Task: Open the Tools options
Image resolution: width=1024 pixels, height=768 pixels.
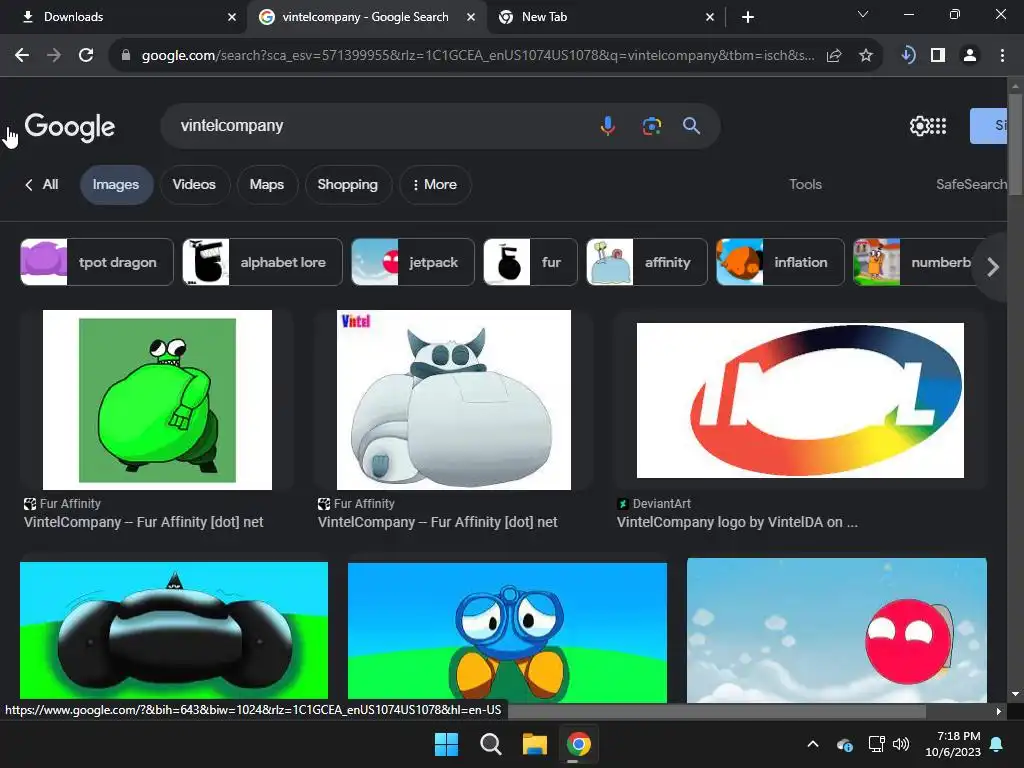Action: (x=805, y=185)
